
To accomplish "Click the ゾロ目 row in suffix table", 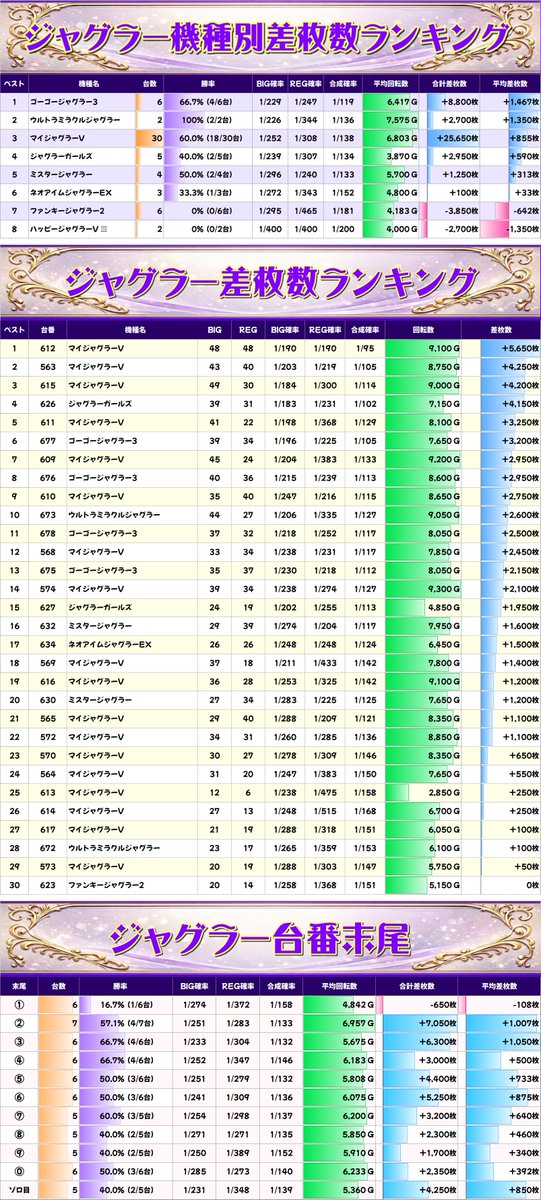I will (270, 1191).
